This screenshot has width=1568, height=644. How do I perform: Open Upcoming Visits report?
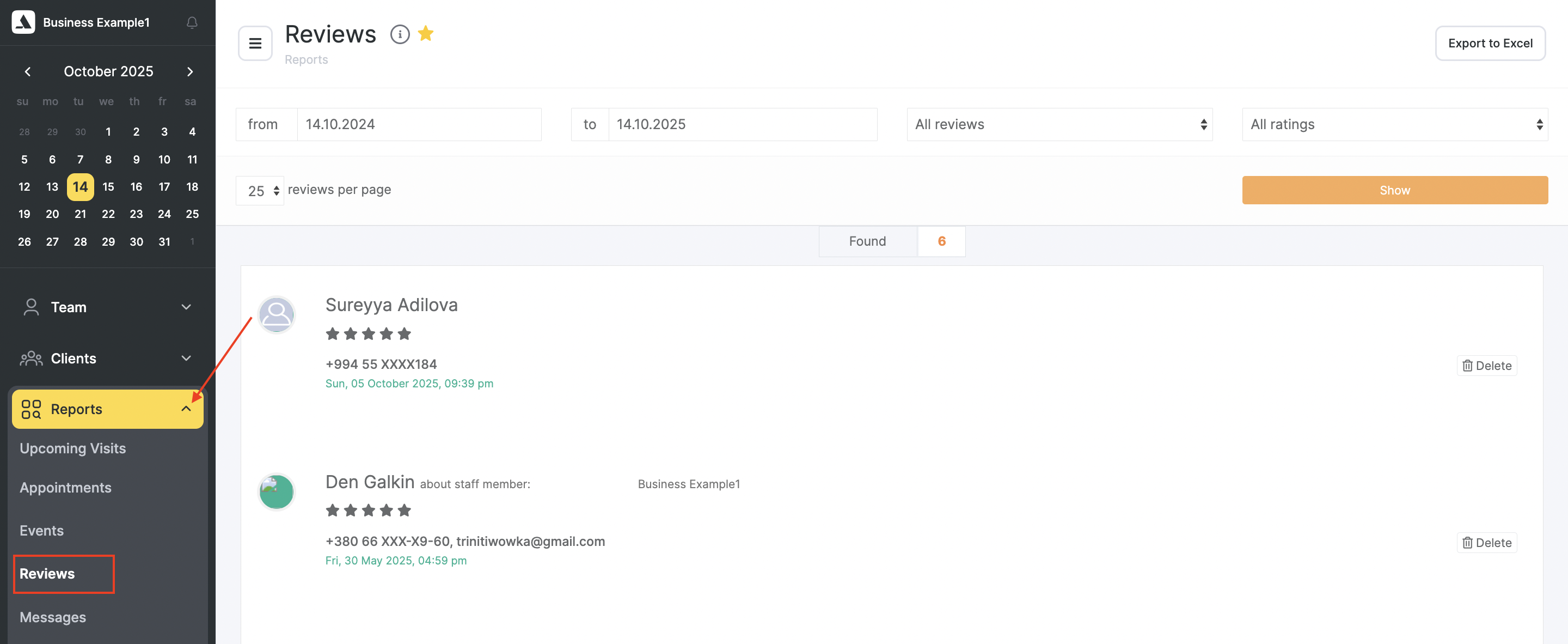72,448
